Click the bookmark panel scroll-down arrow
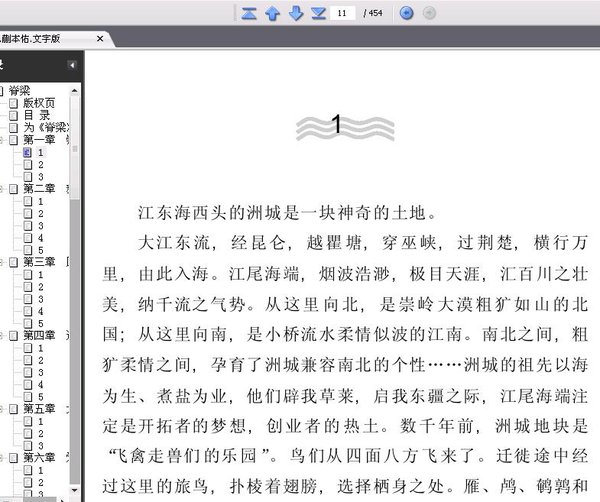 click(75, 491)
